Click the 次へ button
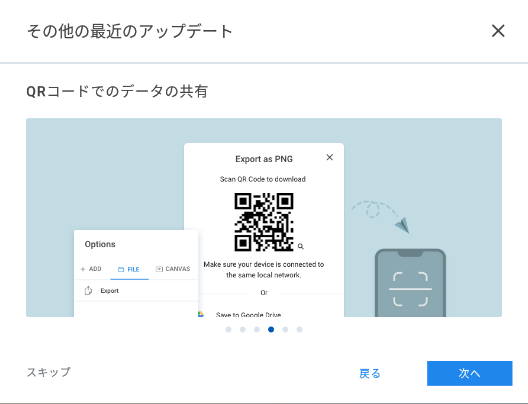The width and height of the screenshot is (528, 404). coord(470,373)
